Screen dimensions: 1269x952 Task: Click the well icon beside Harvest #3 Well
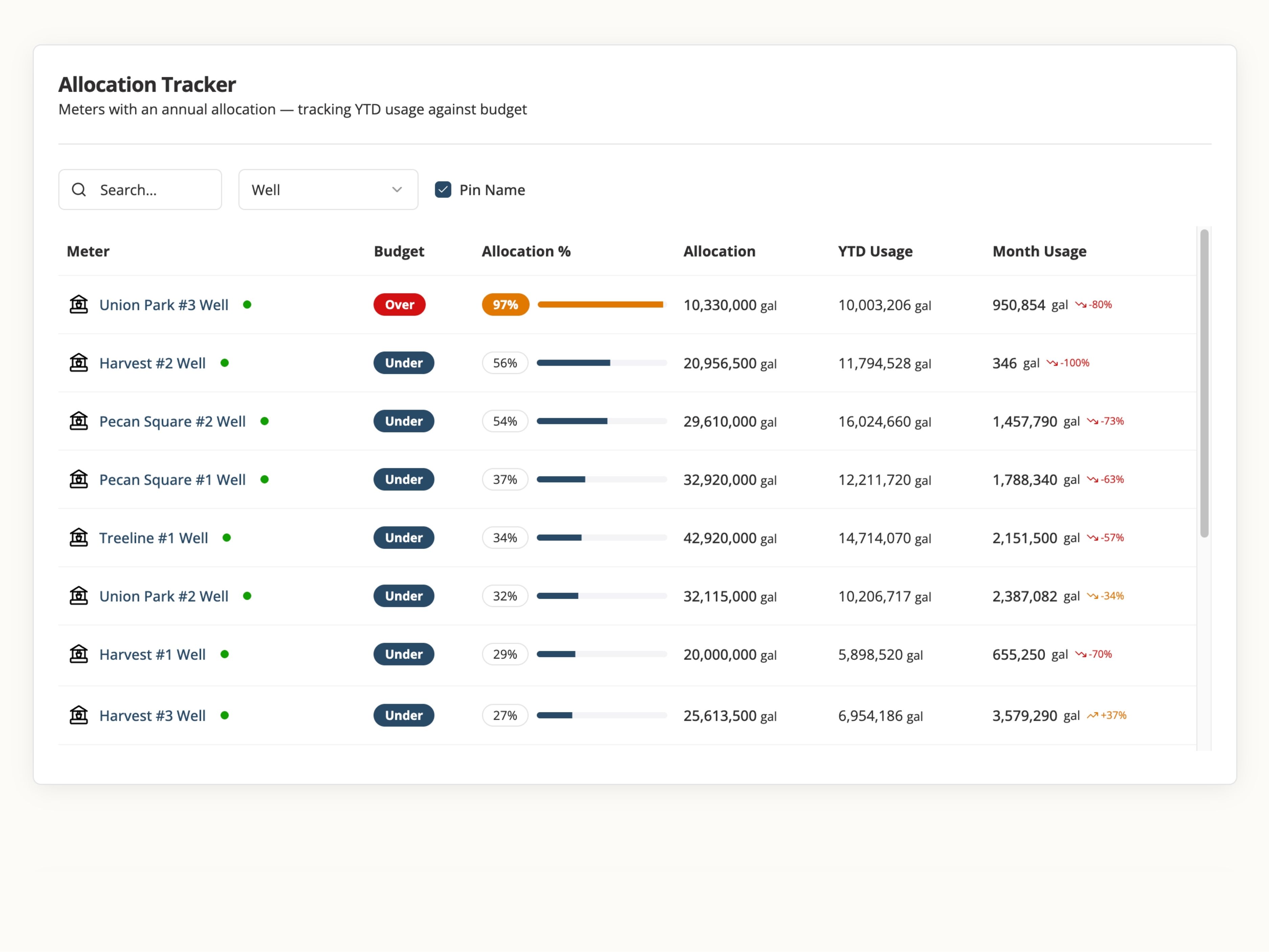click(x=79, y=715)
